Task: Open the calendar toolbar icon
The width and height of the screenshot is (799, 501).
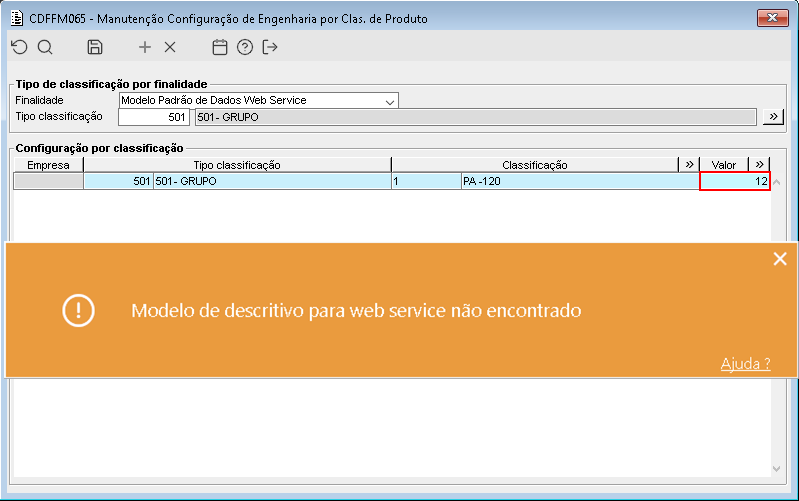Action: pyautogui.click(x=220, y=47)
